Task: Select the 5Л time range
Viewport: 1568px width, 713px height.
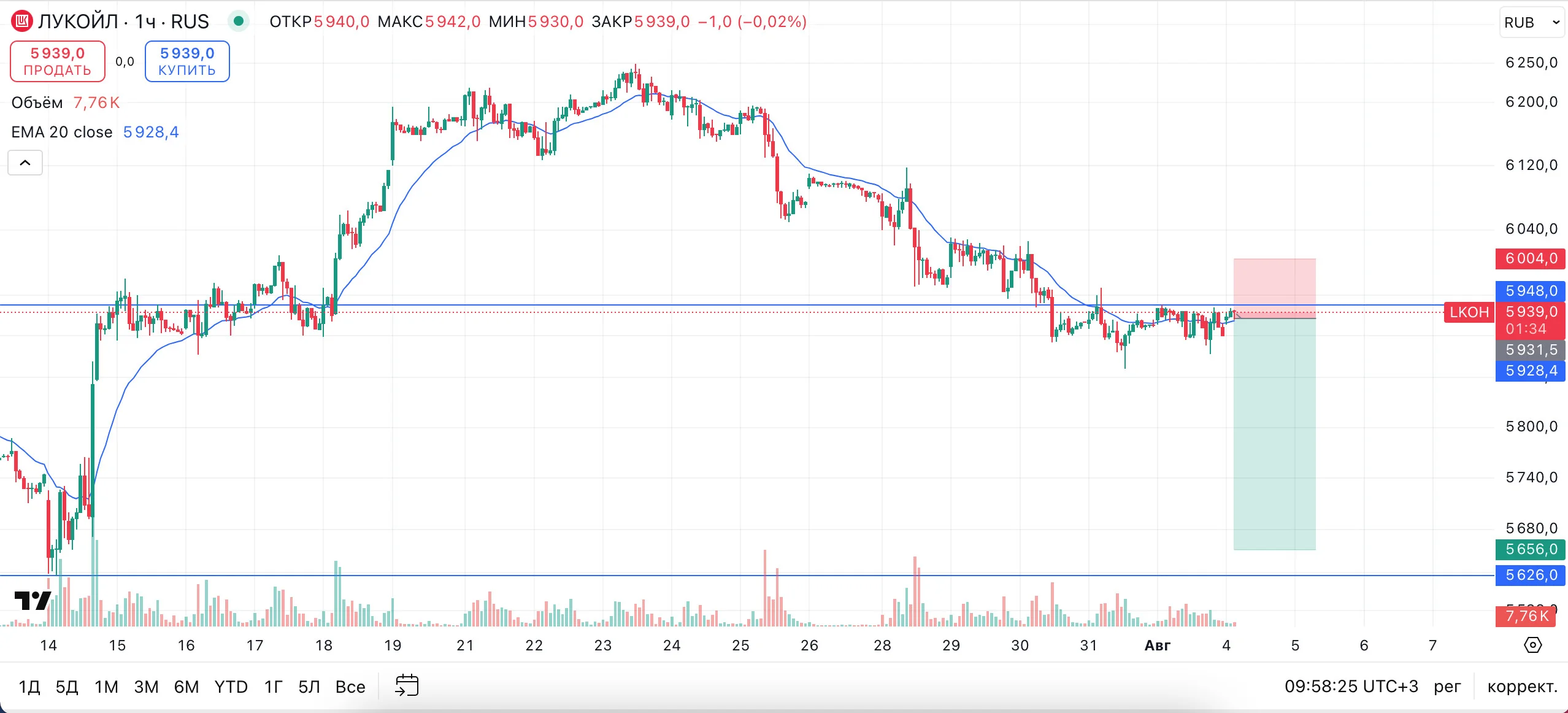Action: tap(309, 687)
